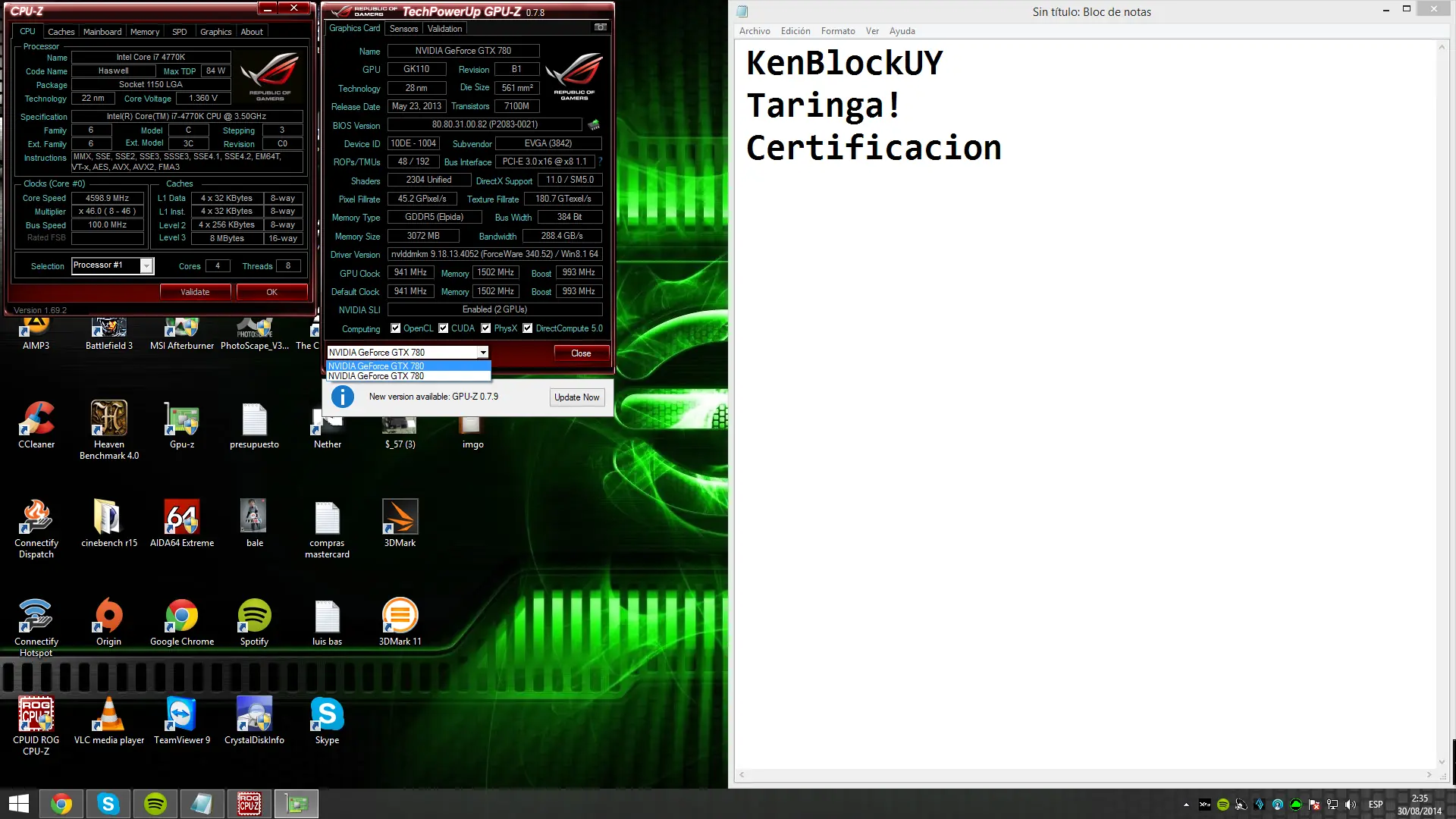The height and width of the screenshot is (819, 1456).
Task: Launch Origin from the desktop
Action: tap(109, 622)
